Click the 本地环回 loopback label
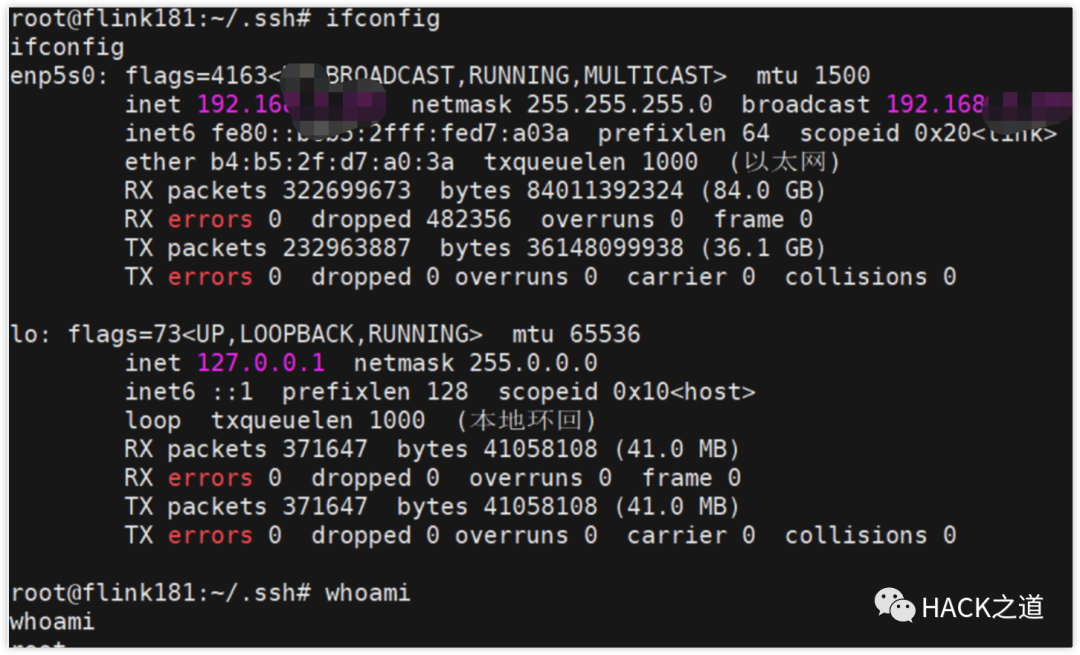 526,420
